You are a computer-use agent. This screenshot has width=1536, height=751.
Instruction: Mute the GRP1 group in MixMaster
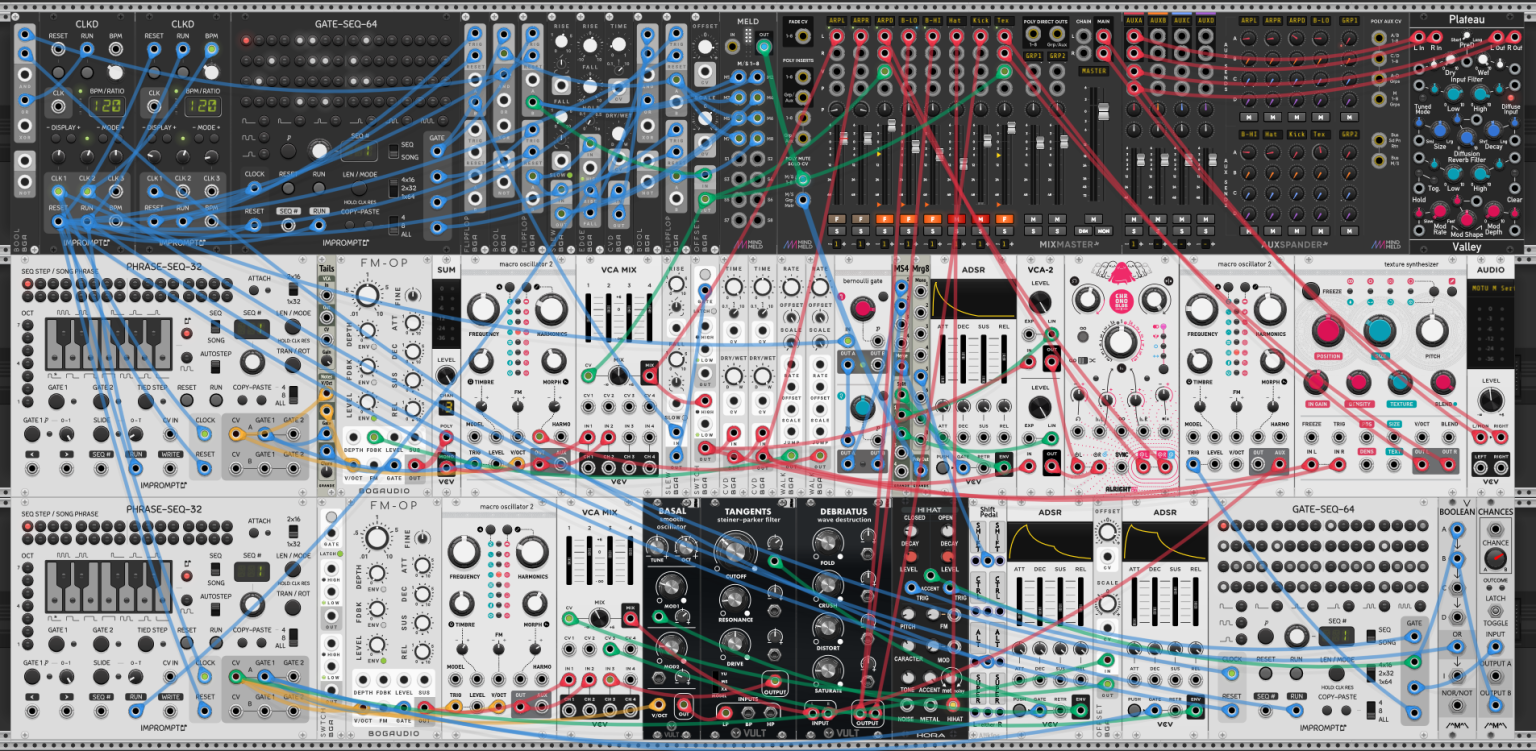click(x=1033, y=219)
